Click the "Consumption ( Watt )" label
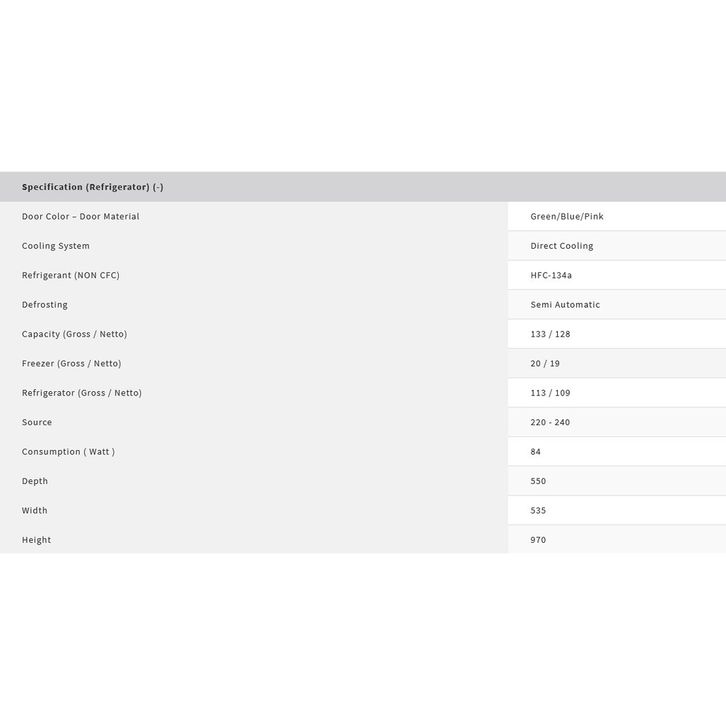This screenshot has width=726, height=726. 68,452
